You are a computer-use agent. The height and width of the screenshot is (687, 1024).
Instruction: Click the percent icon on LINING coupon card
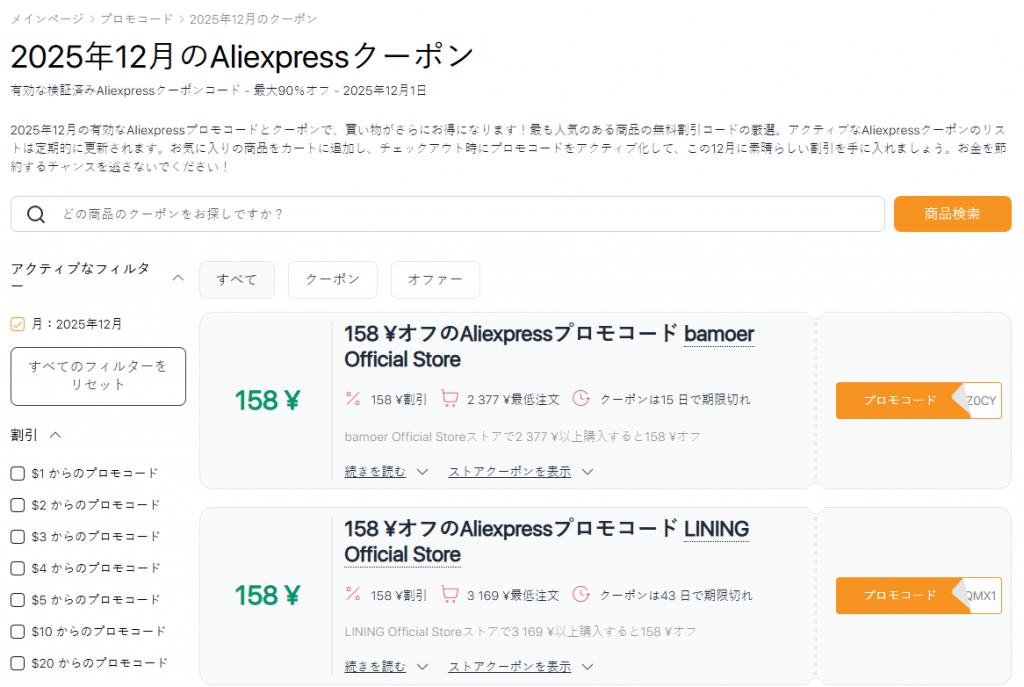[x=354, y=595]
